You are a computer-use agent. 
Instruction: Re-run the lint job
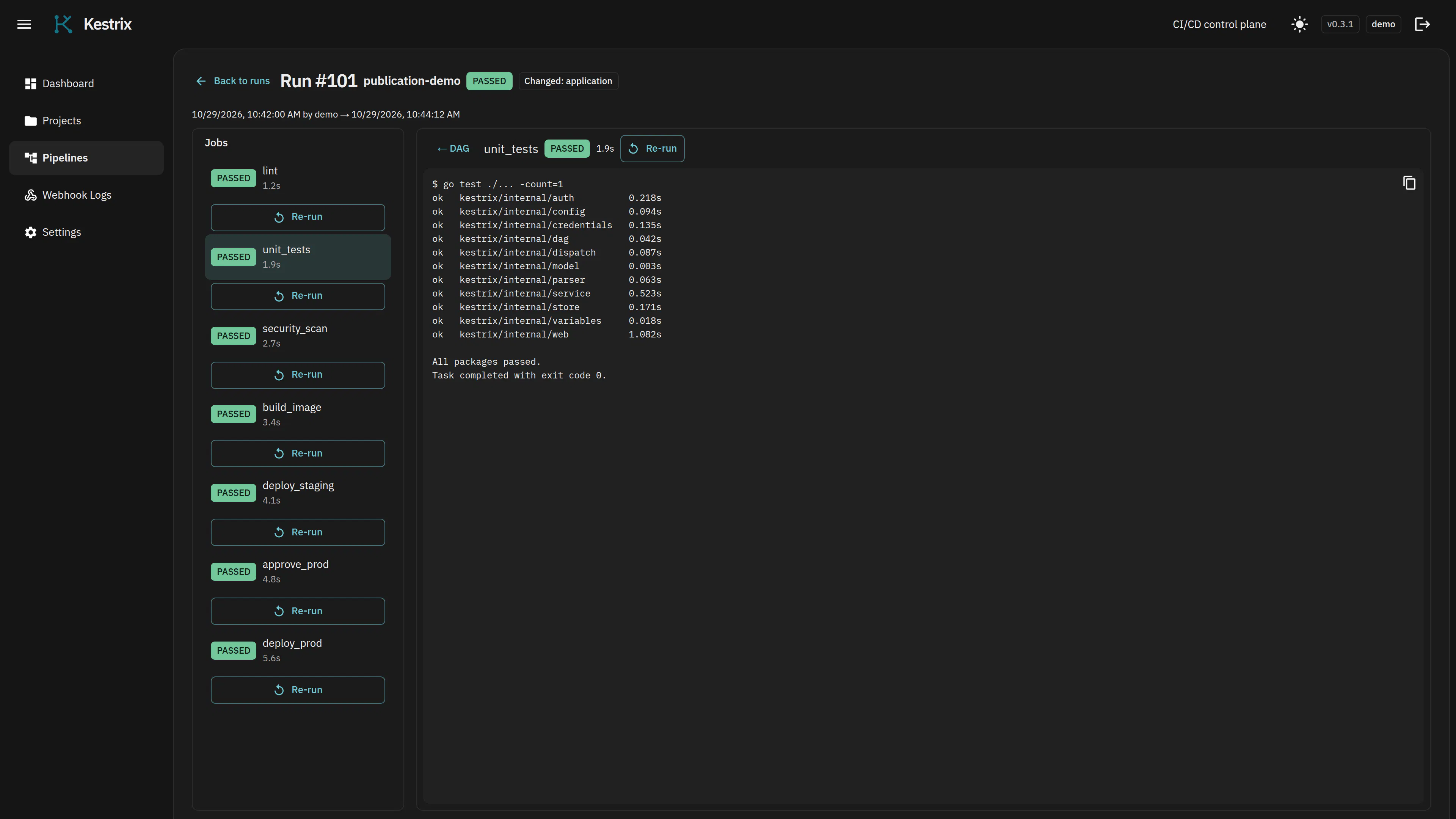tap(298, 217)
